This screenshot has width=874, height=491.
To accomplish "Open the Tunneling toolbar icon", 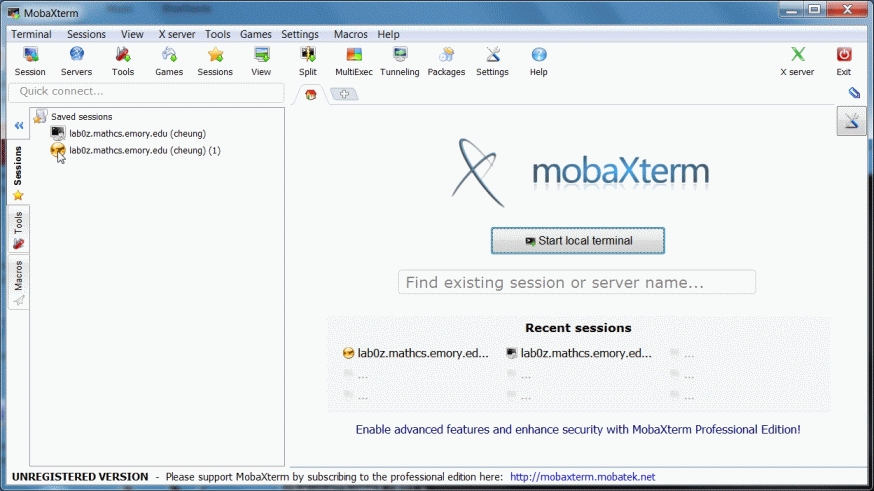I will (400, 61).
